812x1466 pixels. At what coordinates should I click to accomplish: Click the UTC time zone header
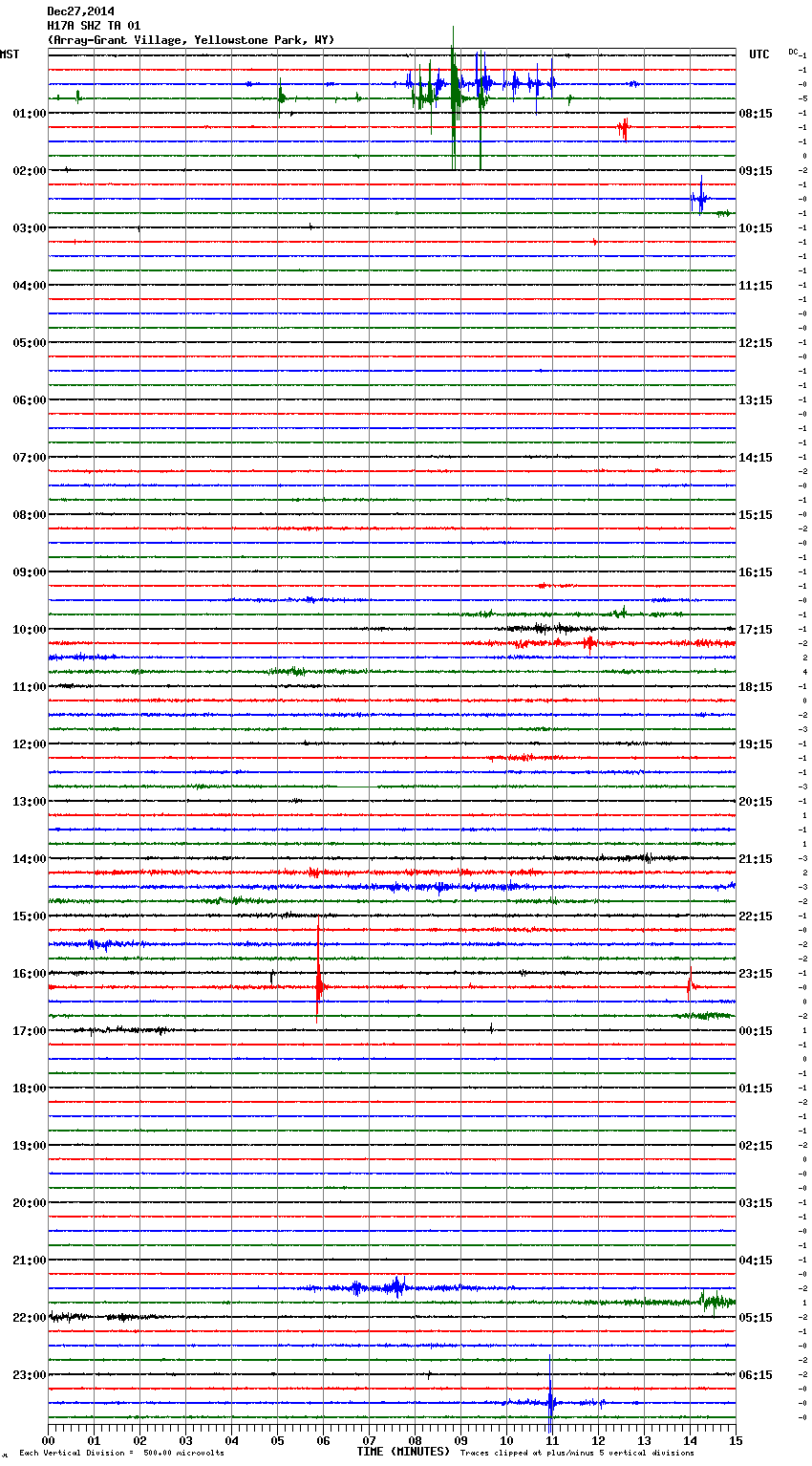click(x=759, y=54)
